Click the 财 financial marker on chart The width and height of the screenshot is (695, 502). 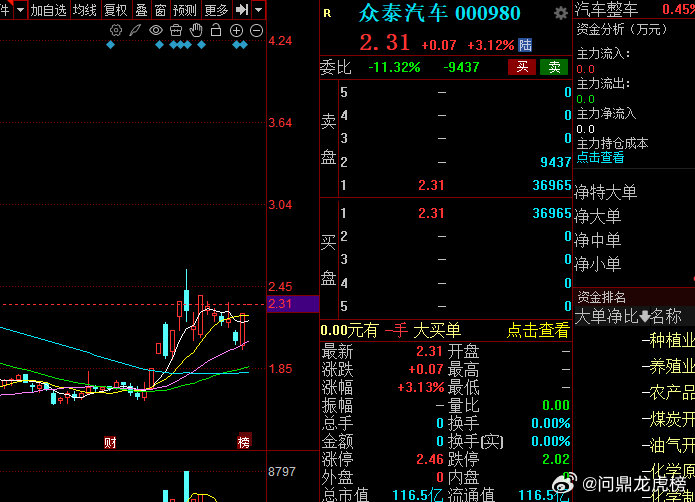(110, 442)
